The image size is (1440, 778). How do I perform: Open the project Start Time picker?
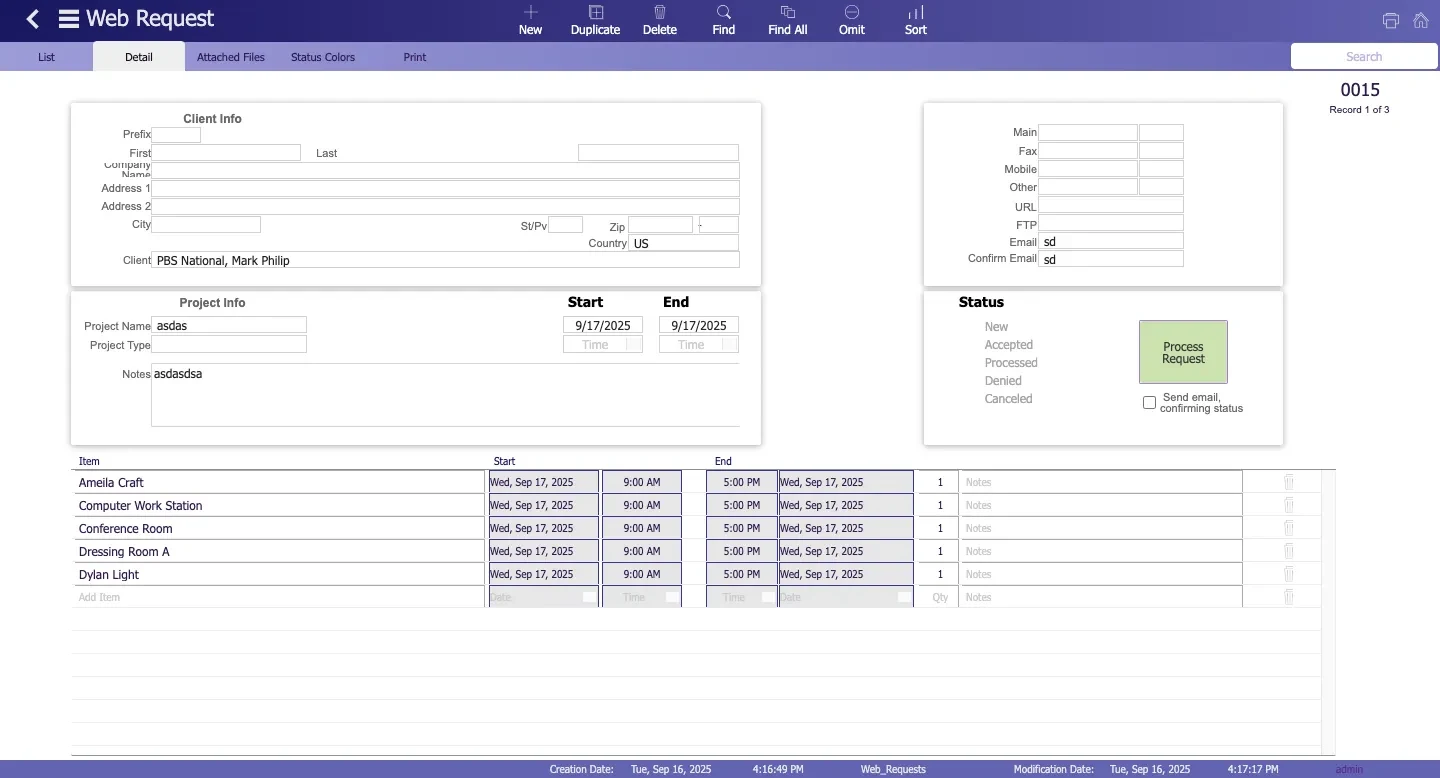(603, 345)
